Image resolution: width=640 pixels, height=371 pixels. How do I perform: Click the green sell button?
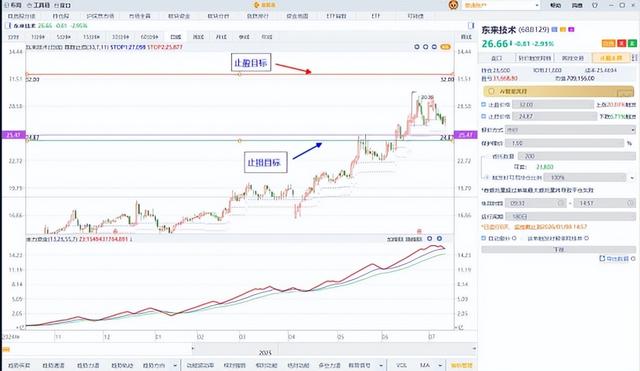632,43
